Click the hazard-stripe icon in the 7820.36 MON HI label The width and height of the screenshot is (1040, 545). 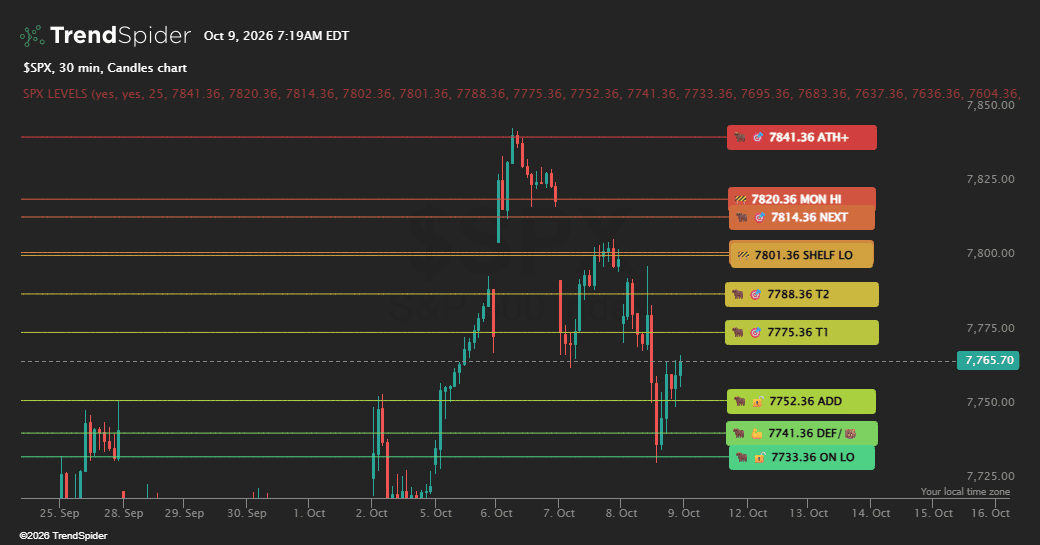[741, 200]
